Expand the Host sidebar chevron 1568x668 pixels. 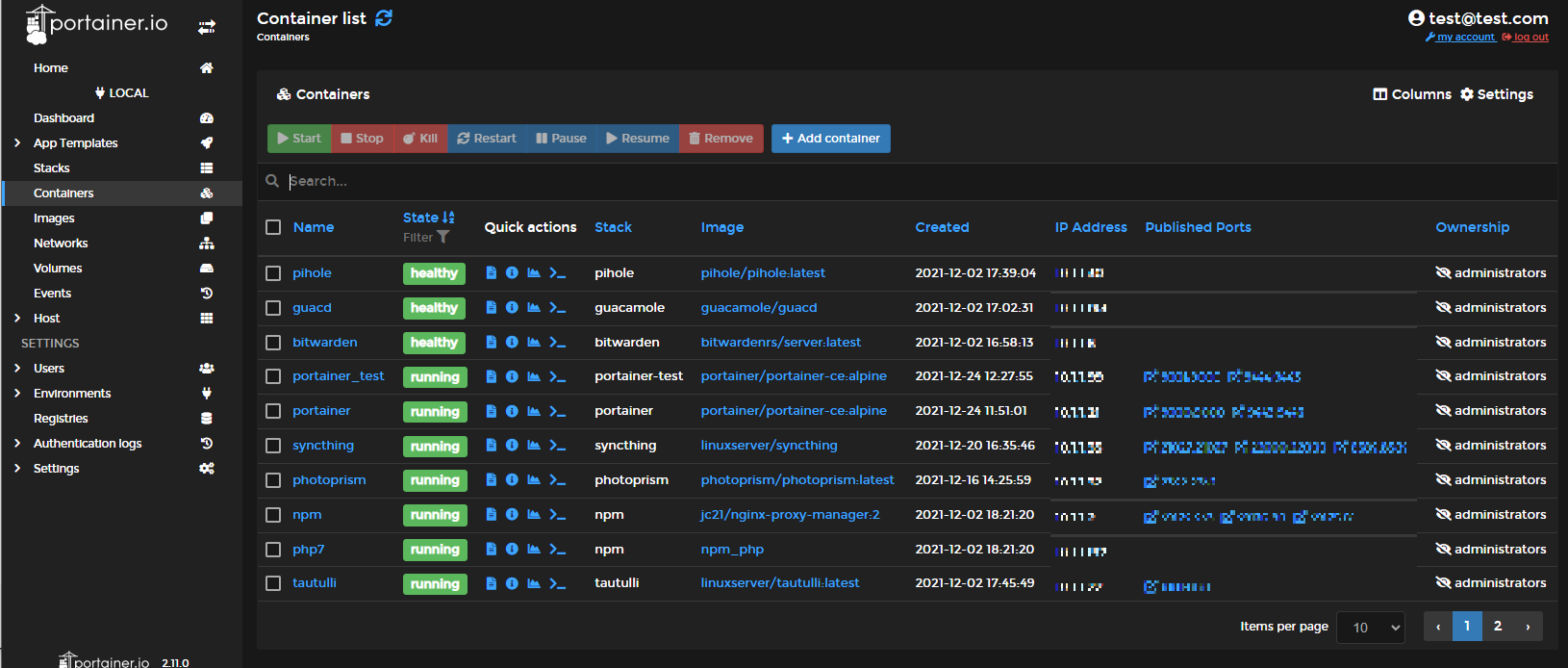17,319
